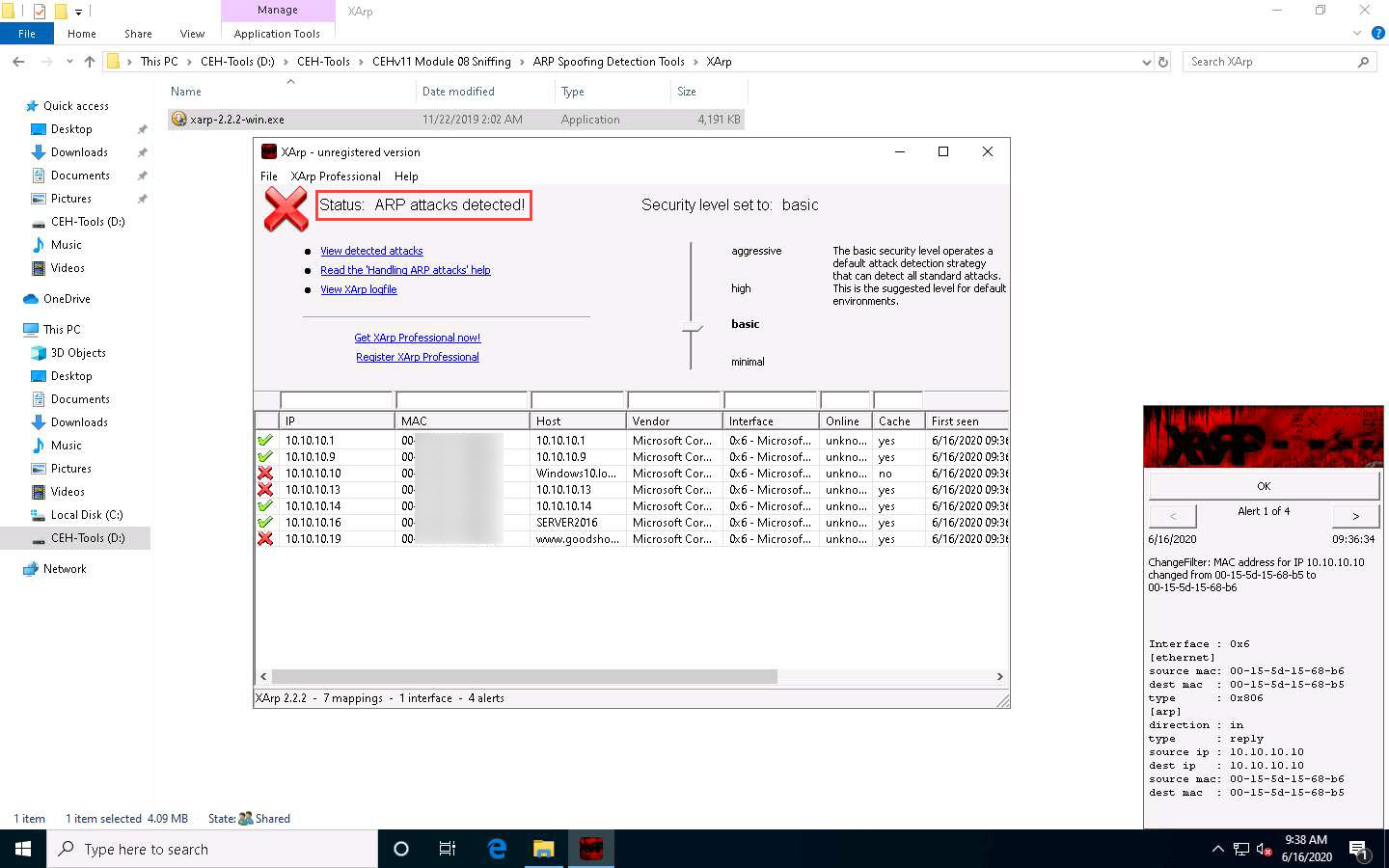Set security level to aggressive
Viewport: 1389px width, 868px height.
click(x=756, y=251)
